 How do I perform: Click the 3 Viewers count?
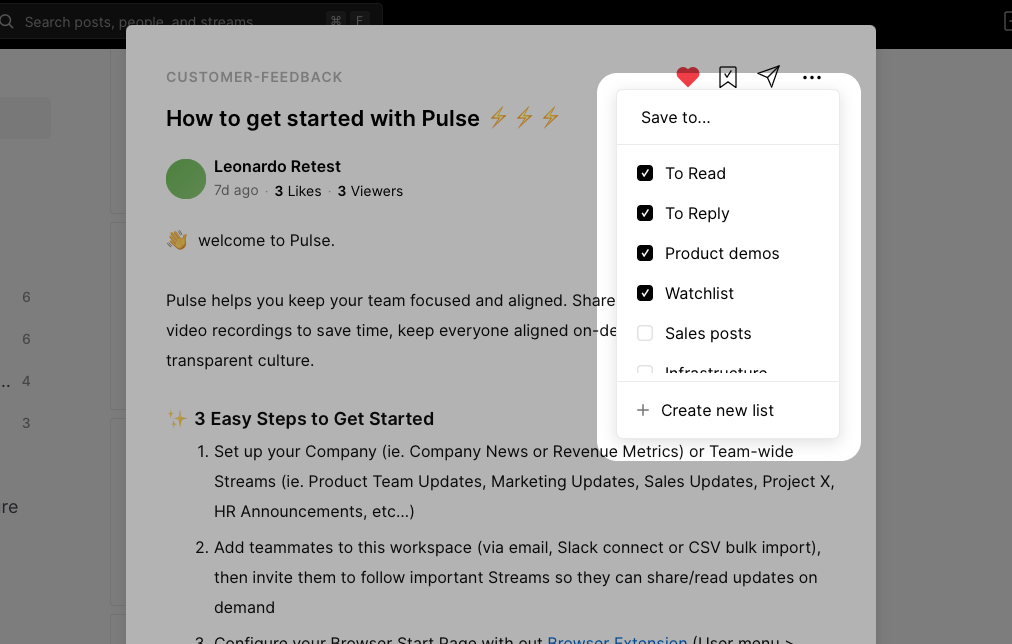[370, 191]
